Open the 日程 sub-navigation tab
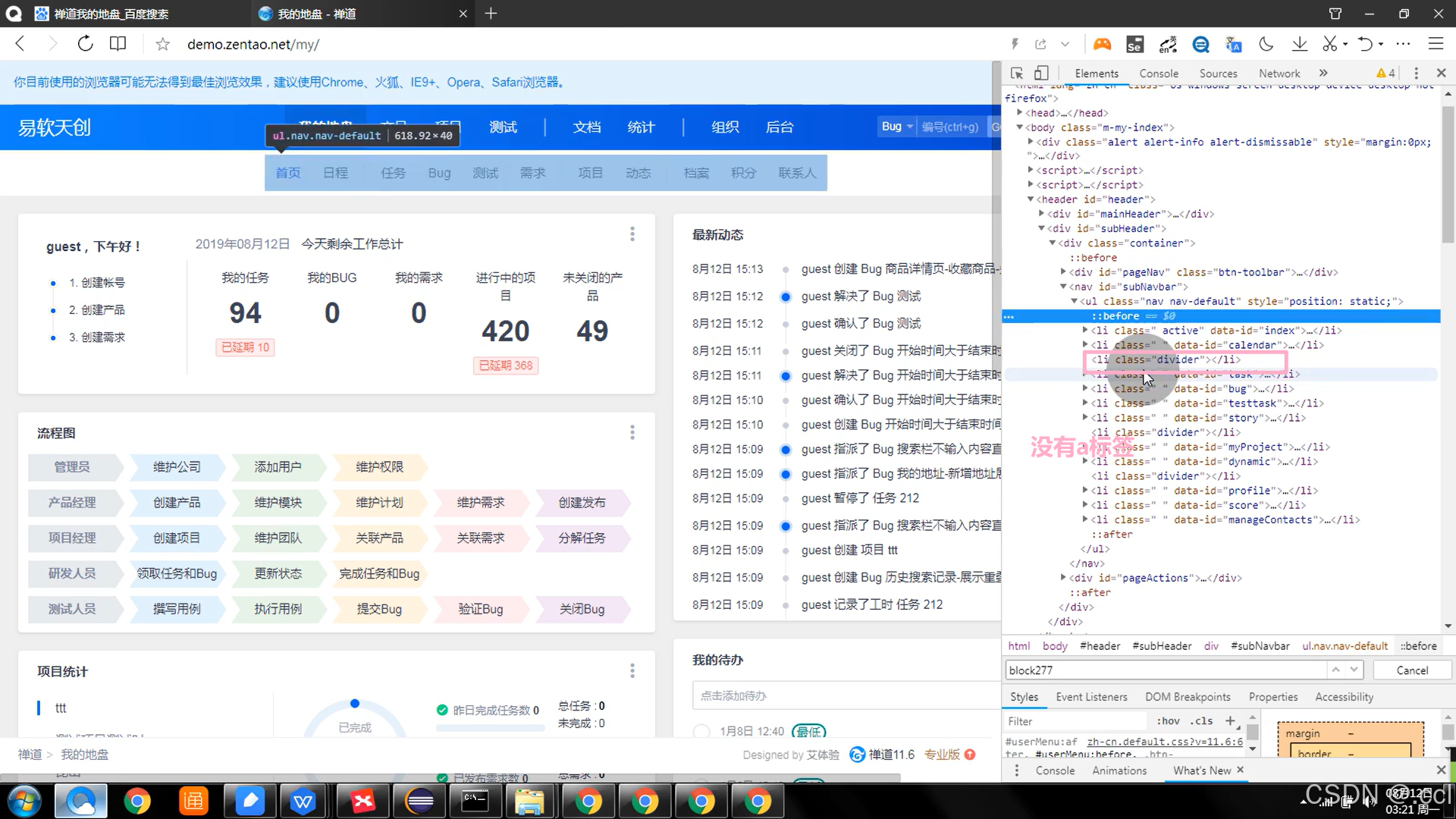The image size is (1456, 819). point(335,174)
